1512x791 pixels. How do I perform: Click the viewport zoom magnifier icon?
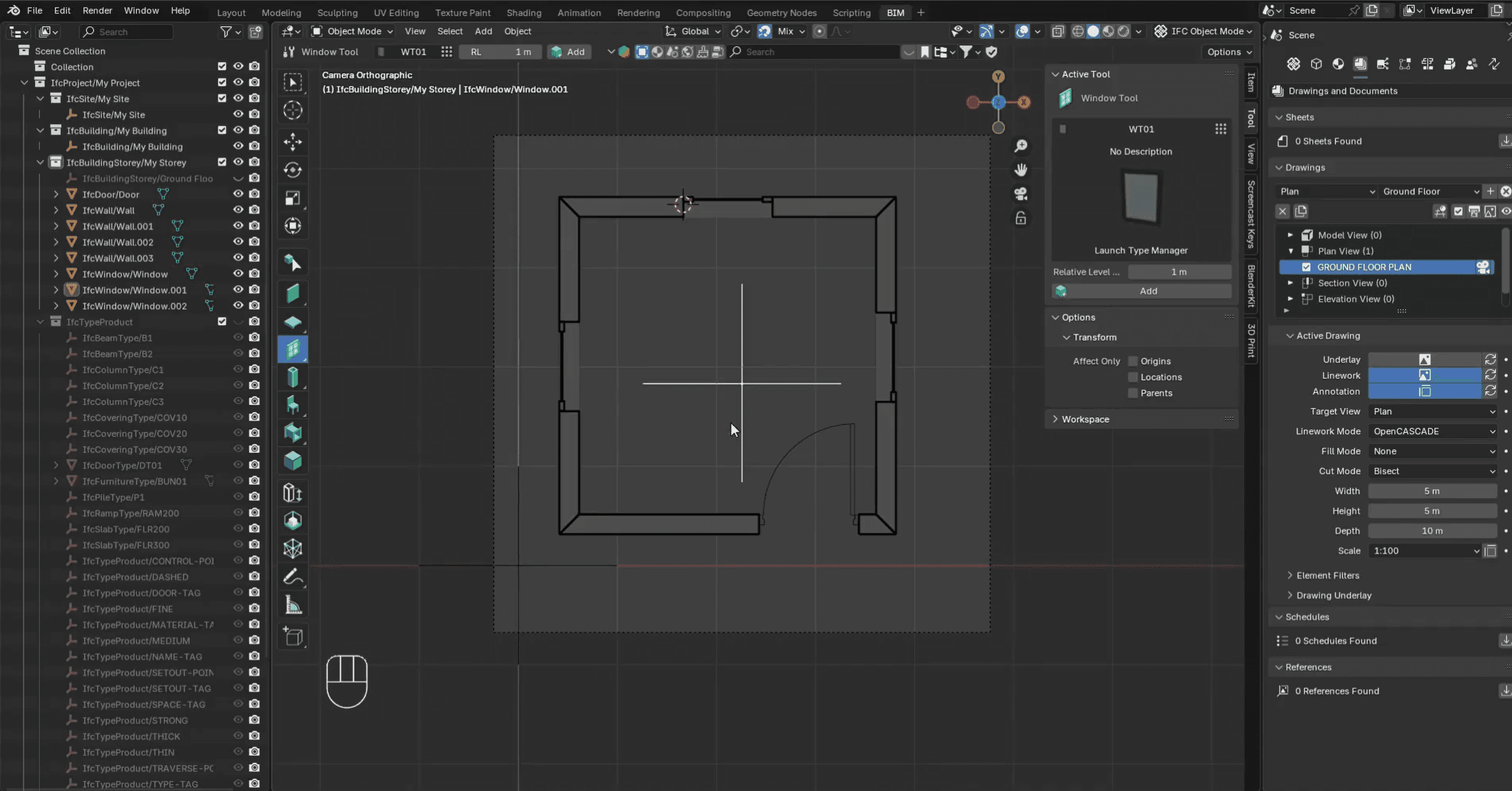[x=1021, y=146]
